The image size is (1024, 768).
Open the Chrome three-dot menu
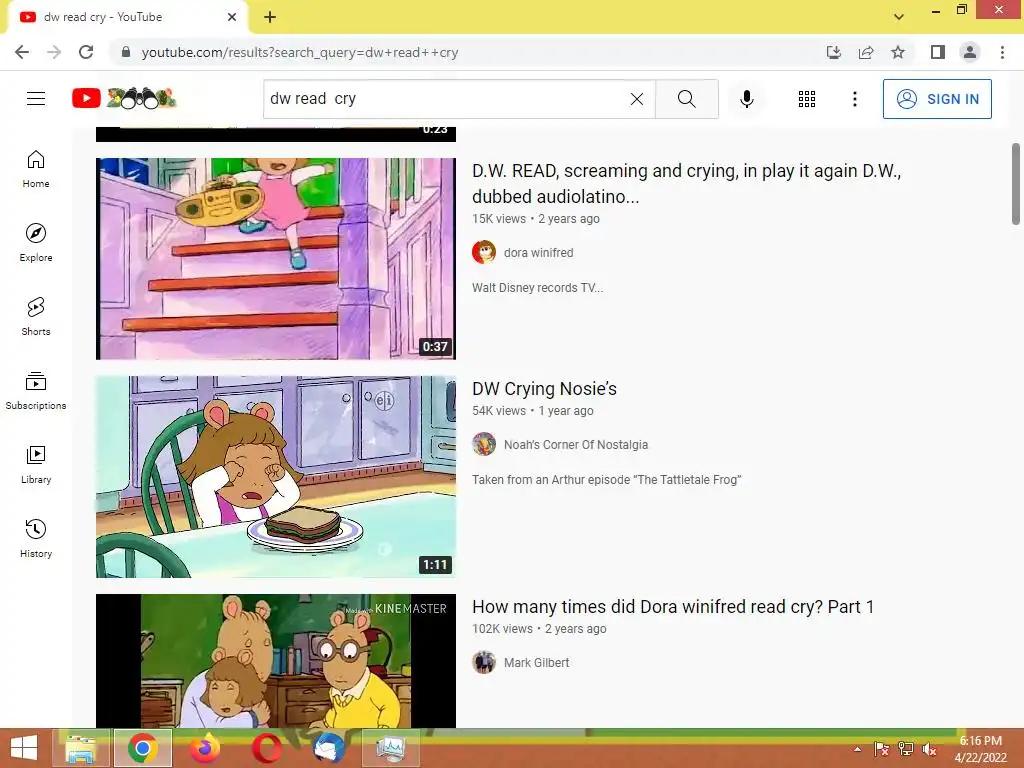1002,52
